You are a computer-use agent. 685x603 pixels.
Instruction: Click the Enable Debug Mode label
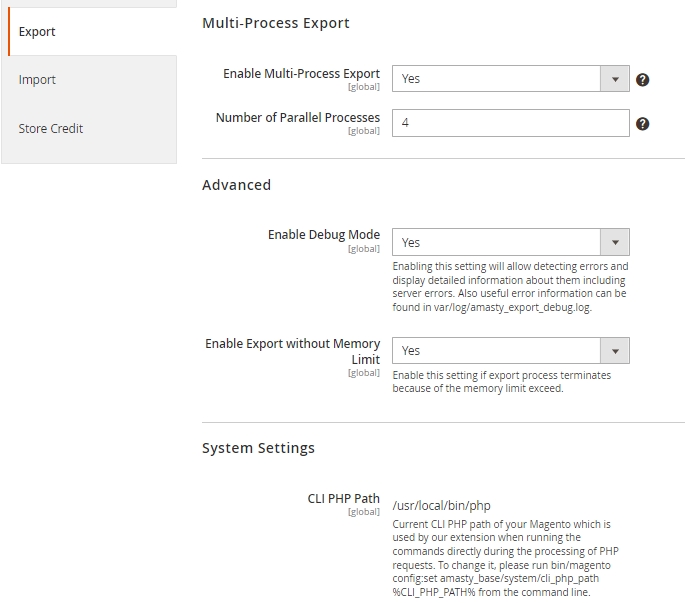click(x=324, y=235)
